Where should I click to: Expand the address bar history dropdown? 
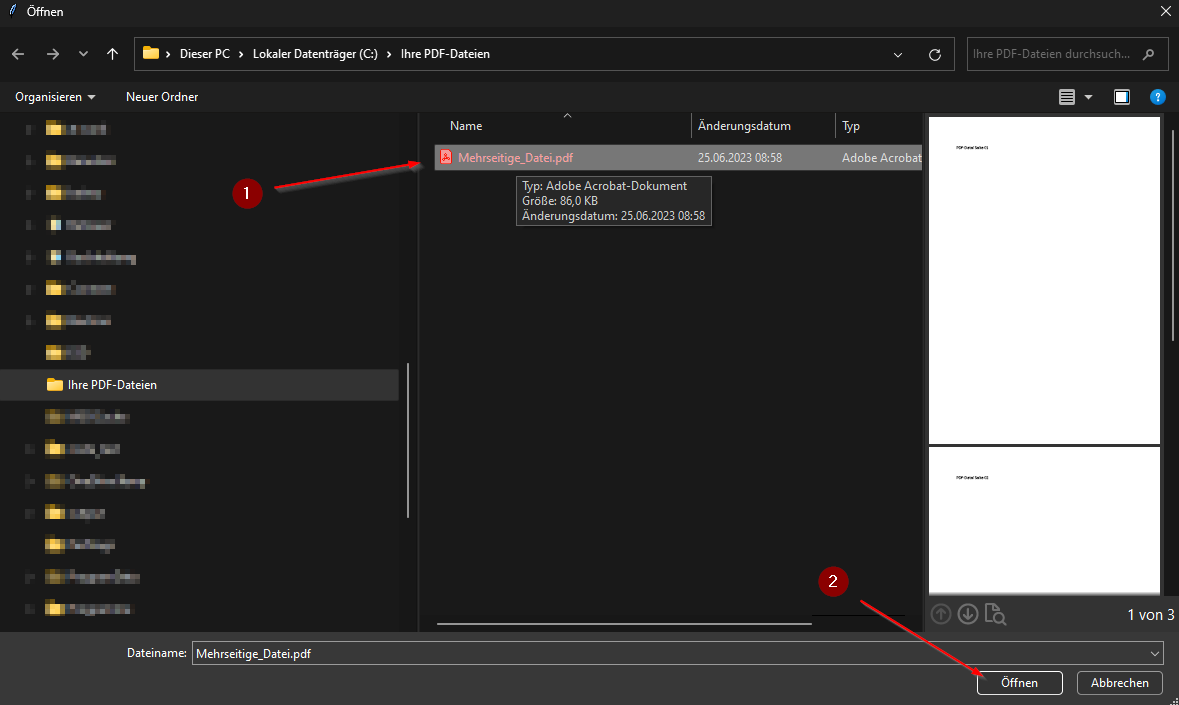(x=898, y=54)
